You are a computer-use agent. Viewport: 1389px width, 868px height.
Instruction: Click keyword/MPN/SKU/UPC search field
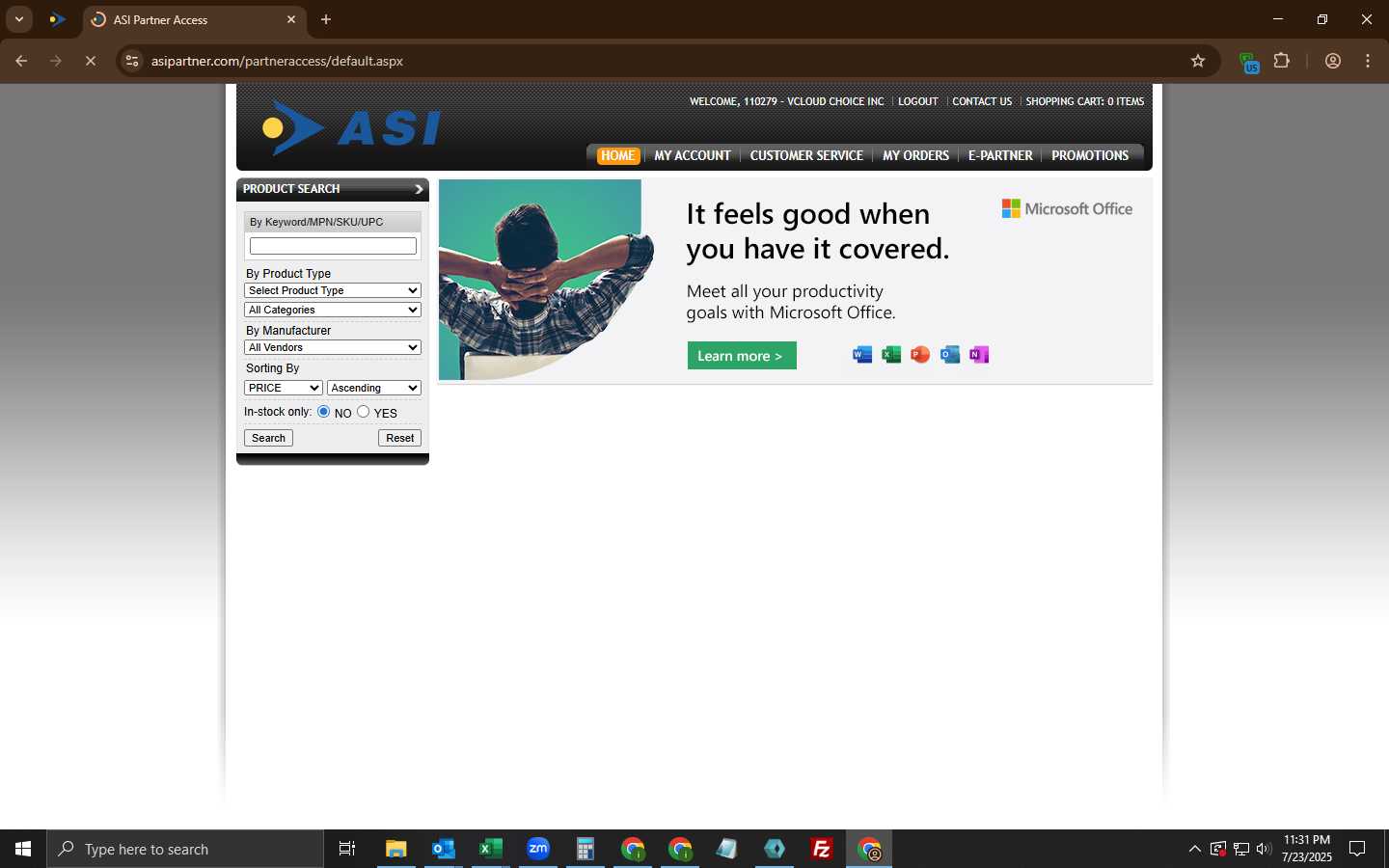pos(333,246)
